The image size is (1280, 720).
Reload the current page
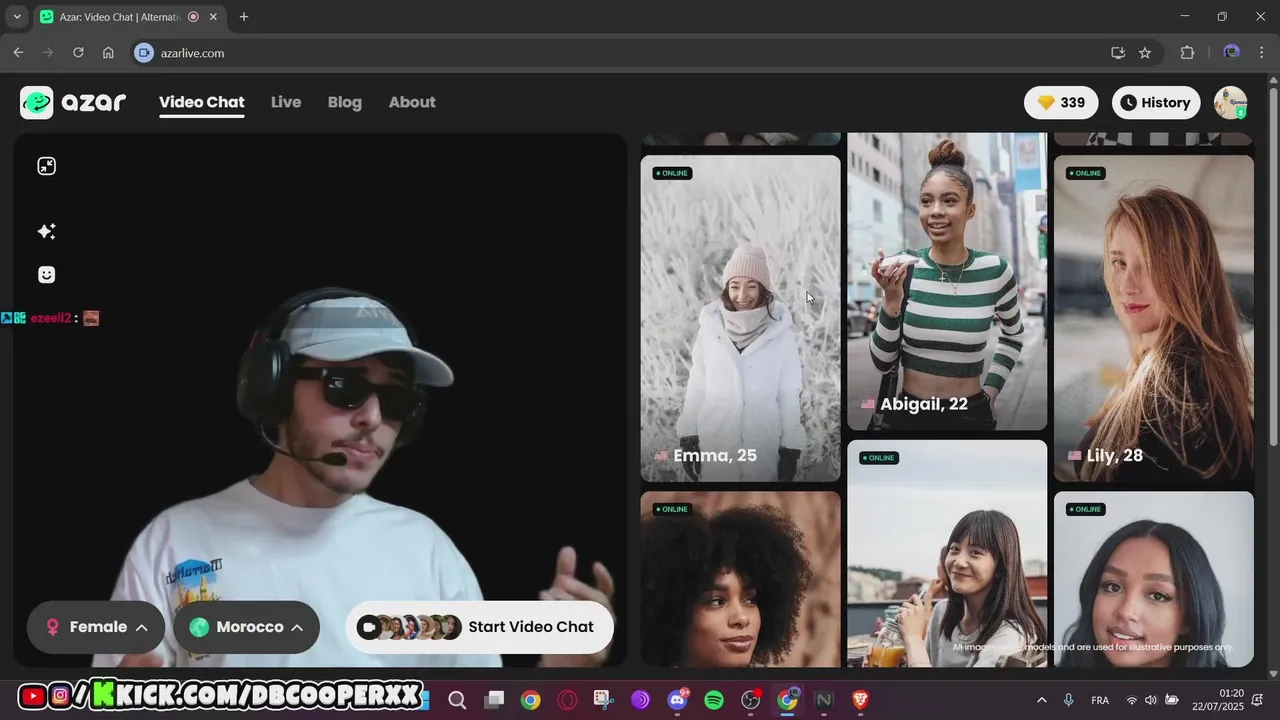click(x=78, y=53)
